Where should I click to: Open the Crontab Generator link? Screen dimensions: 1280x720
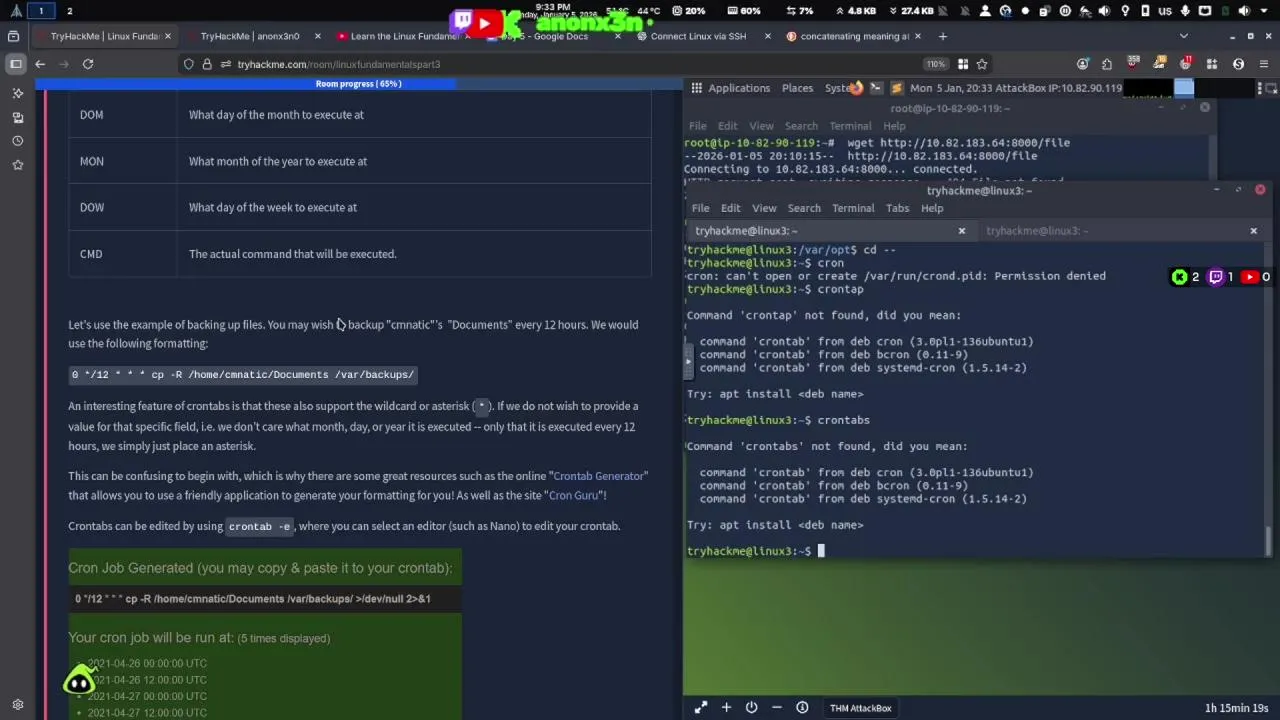point(599,476)
